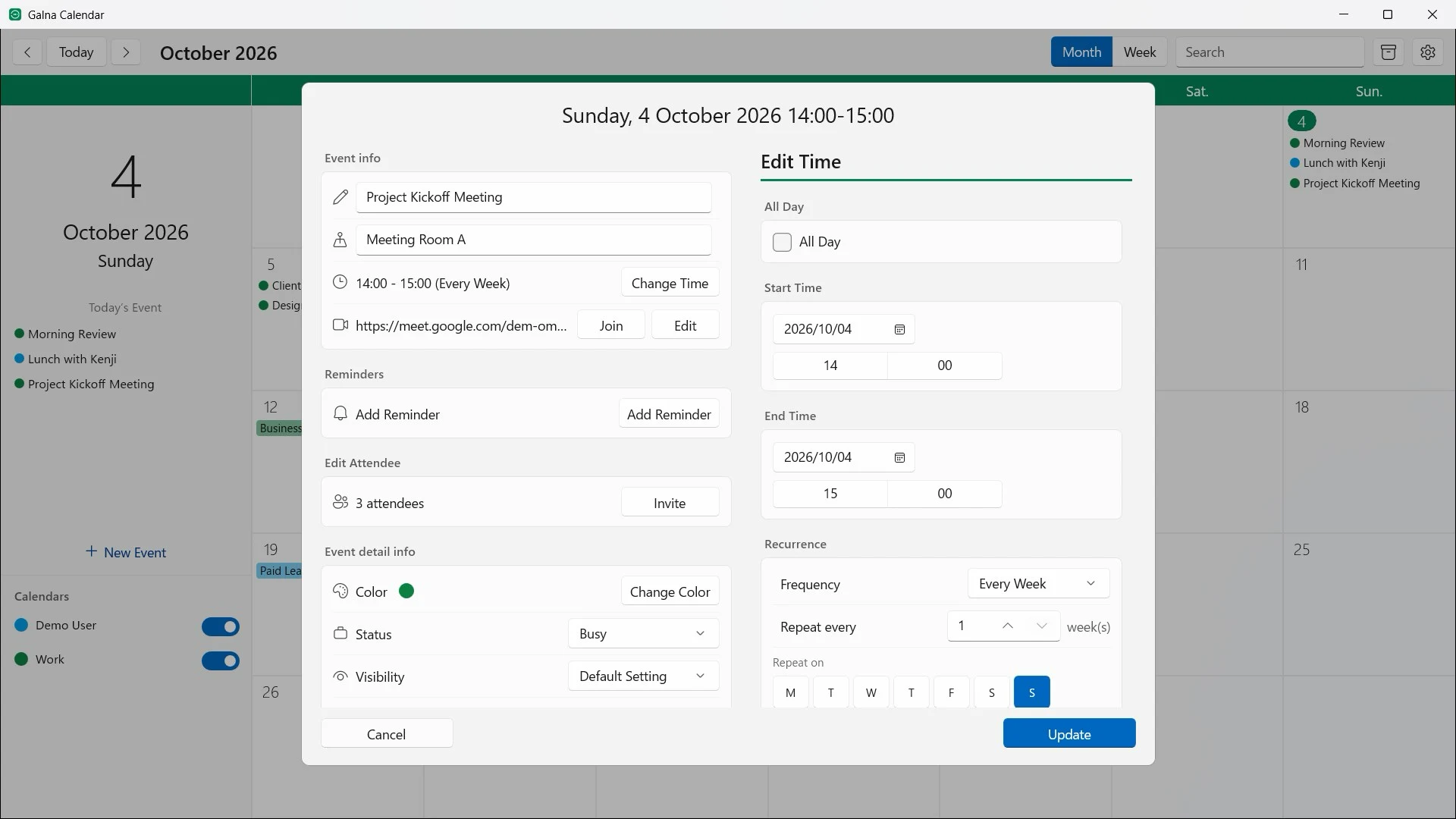
Task: Select the Month view tab
Action: click(x=1081, y=52)
